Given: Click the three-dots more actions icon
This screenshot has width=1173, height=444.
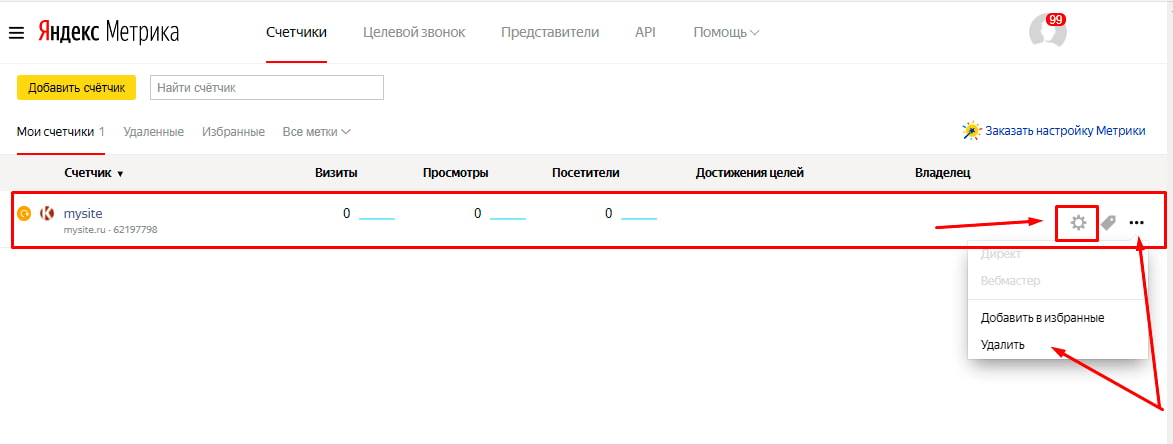Looking at the screenshot, I should point(1137,223).
